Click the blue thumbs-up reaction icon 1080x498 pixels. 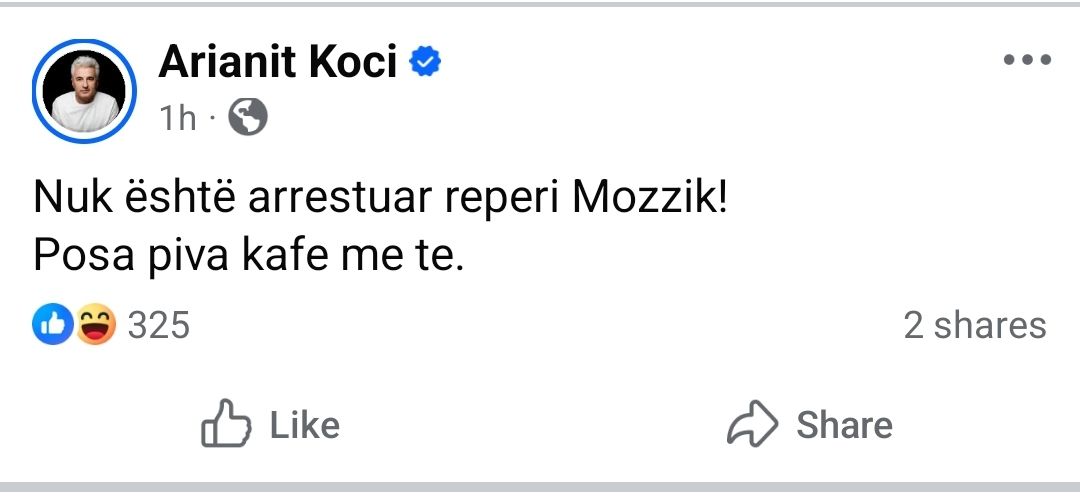coord(53,325)
